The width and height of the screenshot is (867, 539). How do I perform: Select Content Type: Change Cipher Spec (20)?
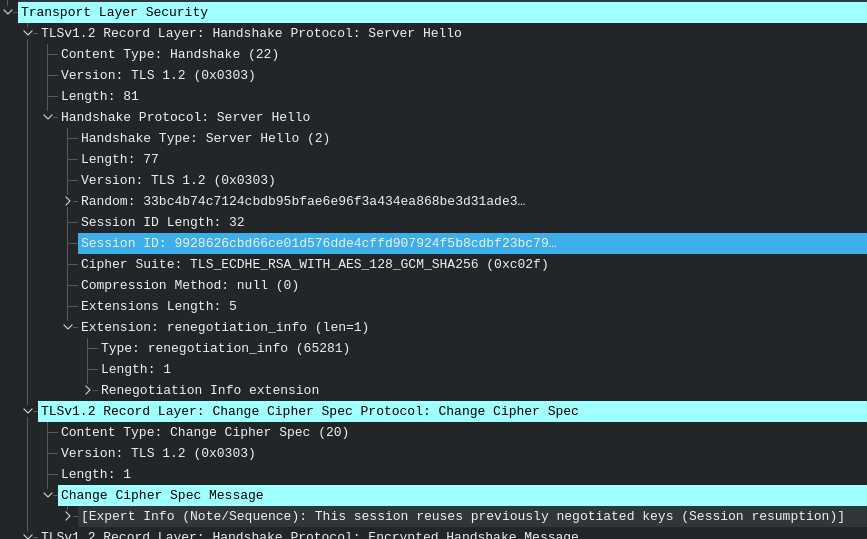click(x=205, y=432)
